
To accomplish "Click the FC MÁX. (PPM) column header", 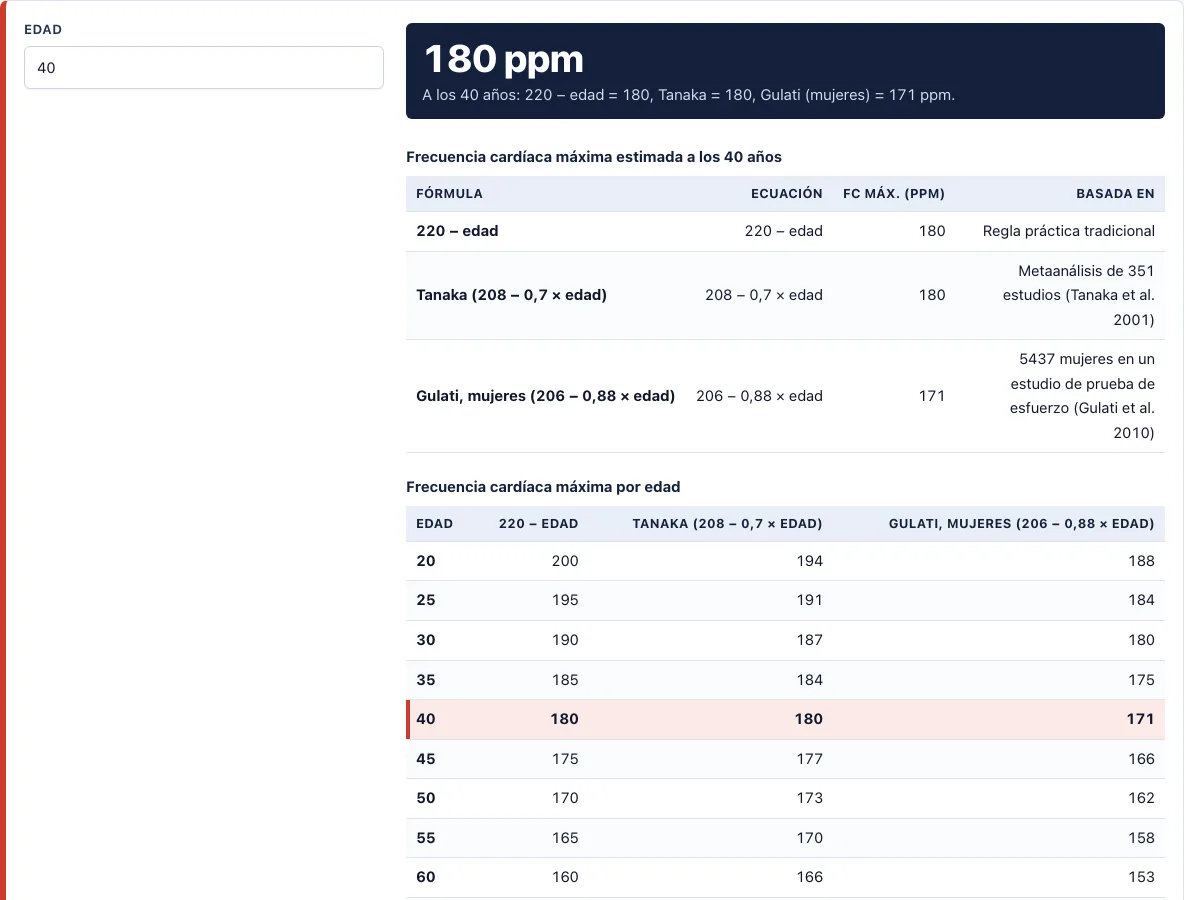I will [x=894, y=193].
